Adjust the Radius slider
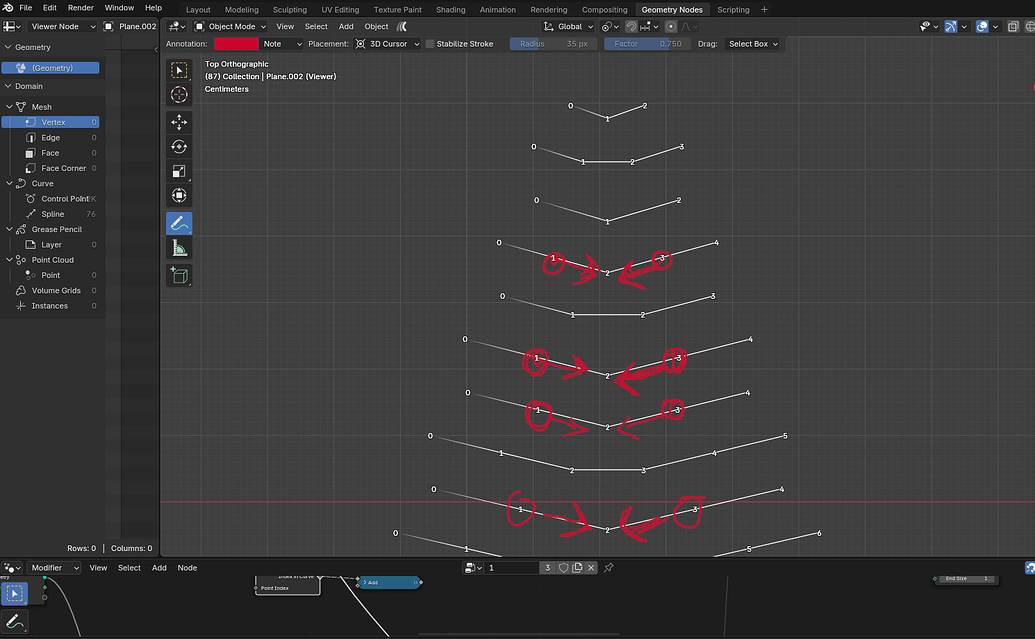This screenshot has width=1035, height=639. point(553,44)
